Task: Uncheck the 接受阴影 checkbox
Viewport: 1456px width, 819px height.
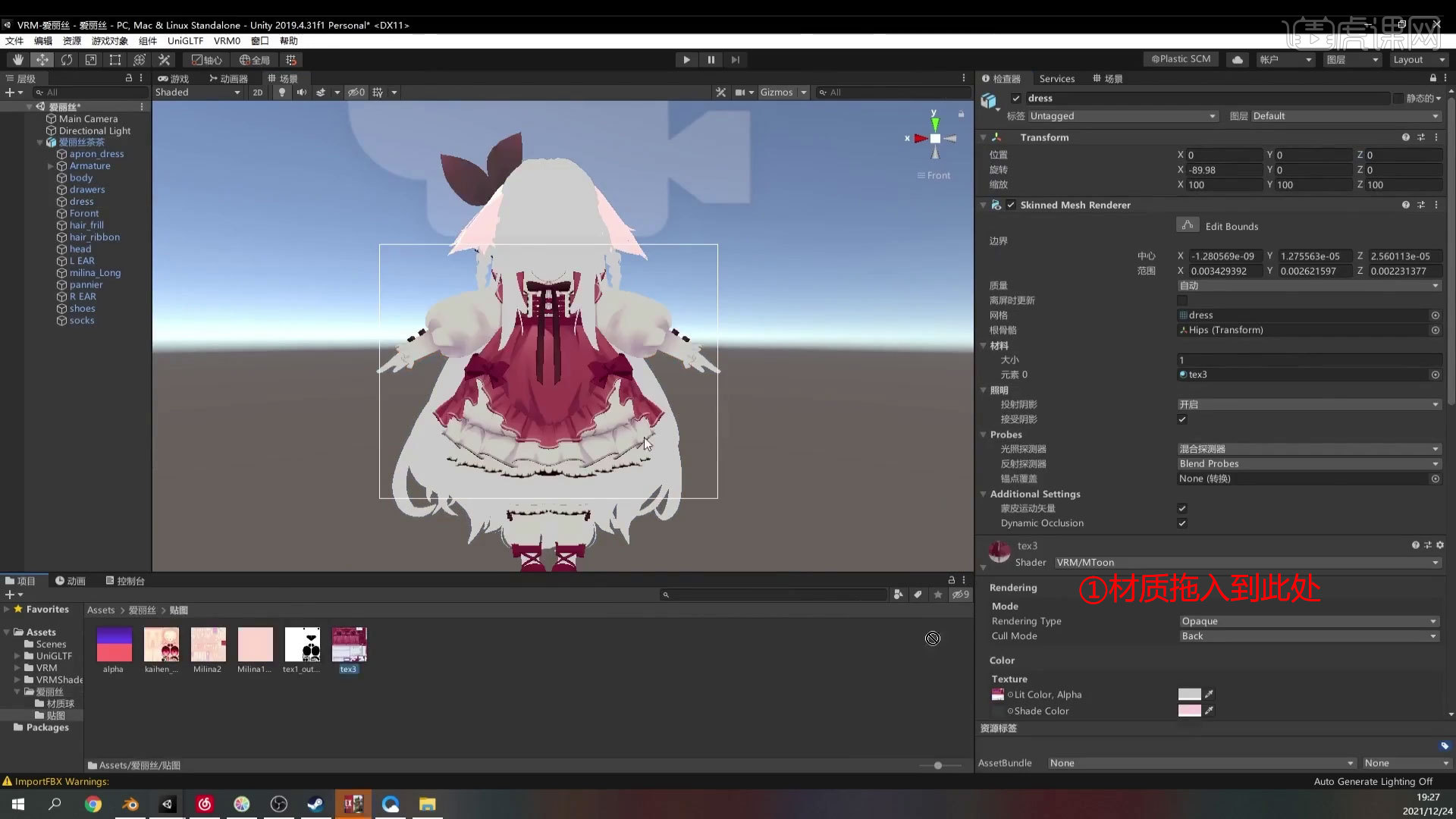Action: (1181, 419)
